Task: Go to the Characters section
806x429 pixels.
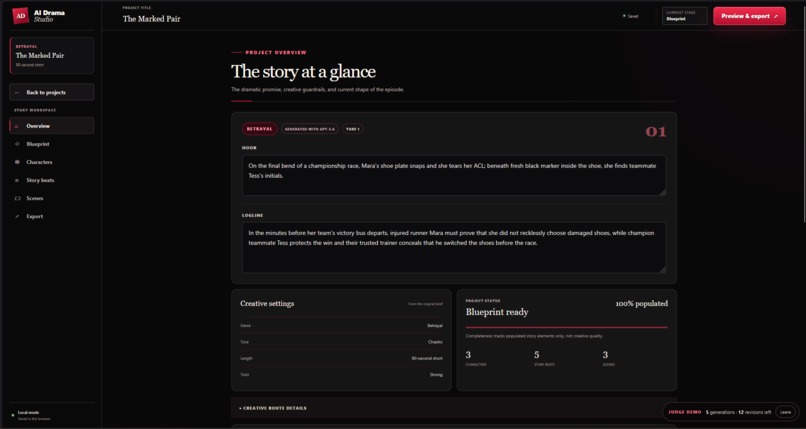Action: (x=51, y=162)
